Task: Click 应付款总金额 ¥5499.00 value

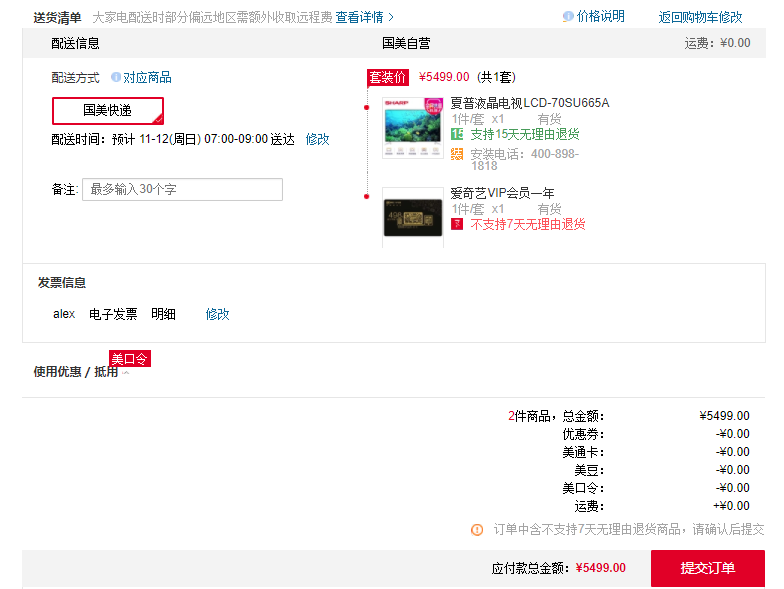Action: pyautogui.click(x=600, y=568)
